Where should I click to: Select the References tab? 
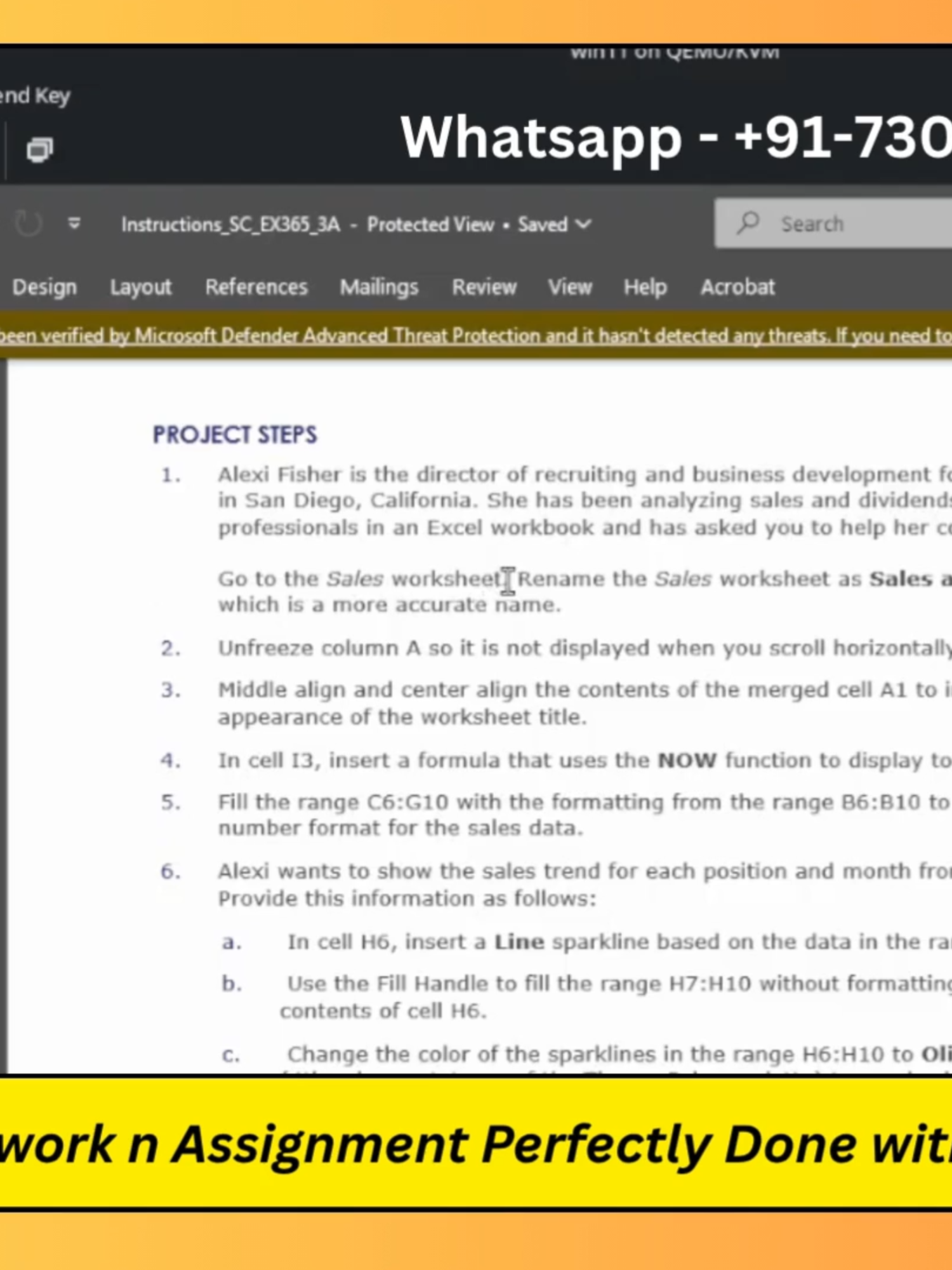click(256, 287)
